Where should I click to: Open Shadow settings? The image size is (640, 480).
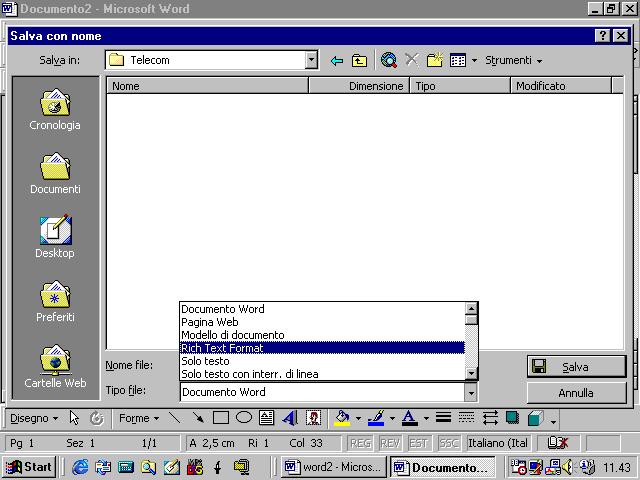pos(513,418)
